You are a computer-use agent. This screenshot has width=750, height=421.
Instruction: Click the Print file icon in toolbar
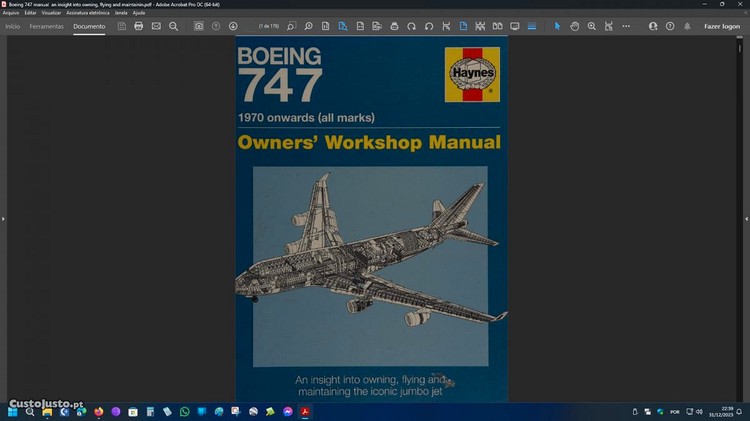pyautogui.click(x=139, y=26)
